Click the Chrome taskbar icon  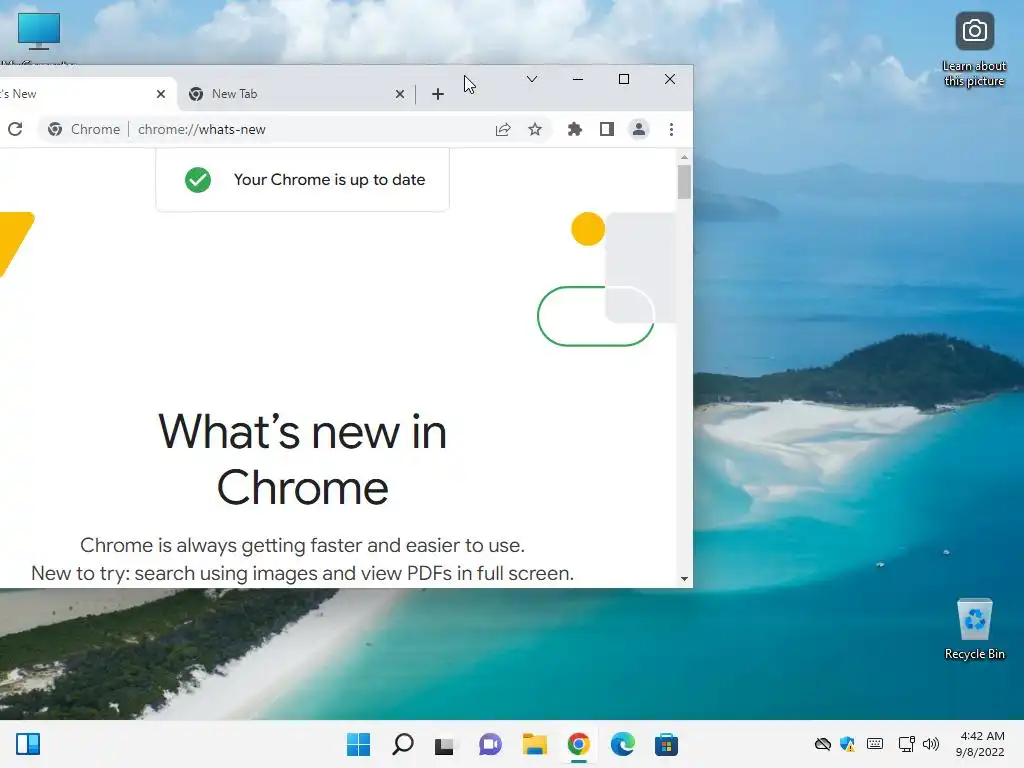click(579, 744)
